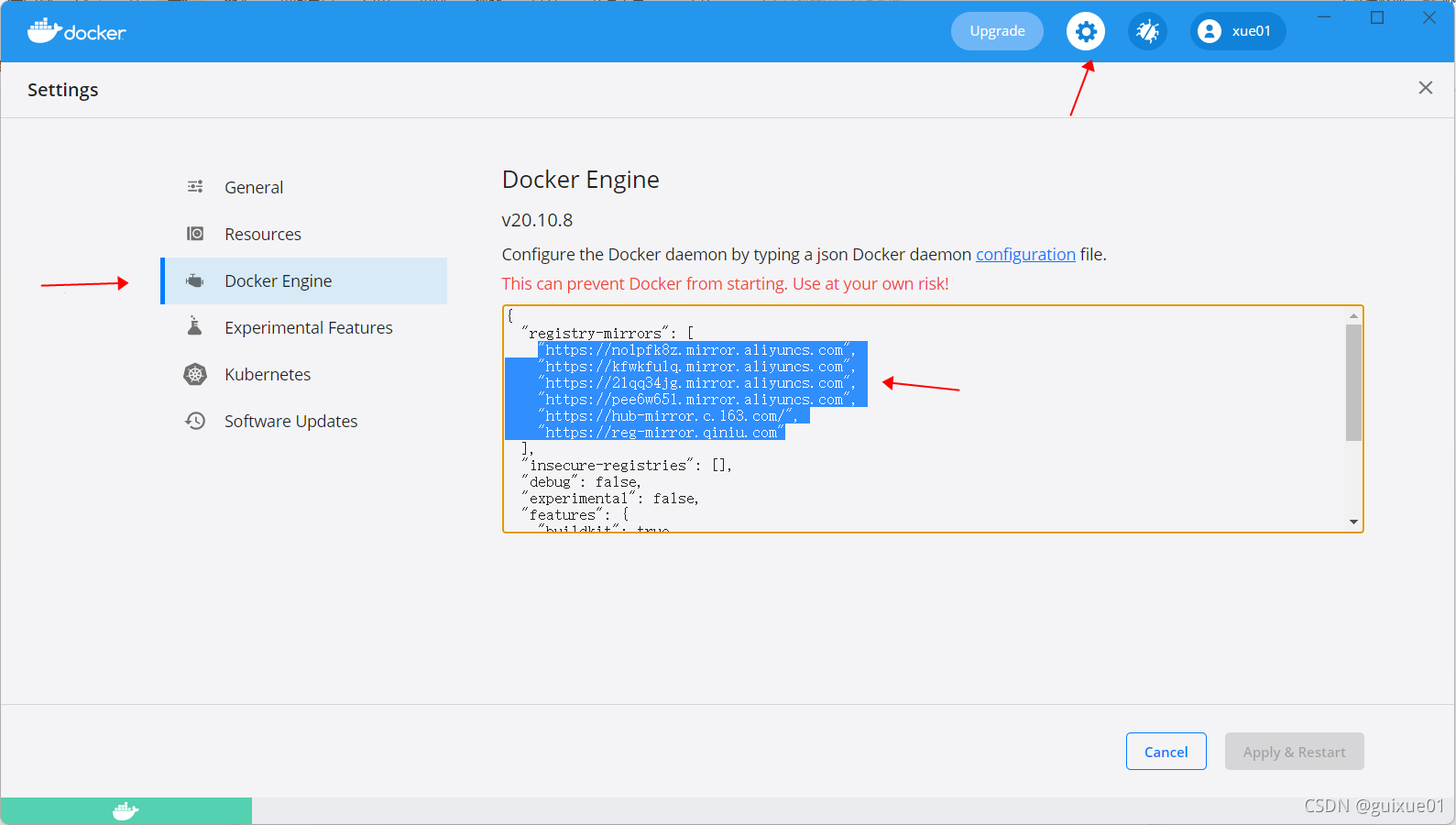Click the Experimental Features flask icon

tap(195, 326)
